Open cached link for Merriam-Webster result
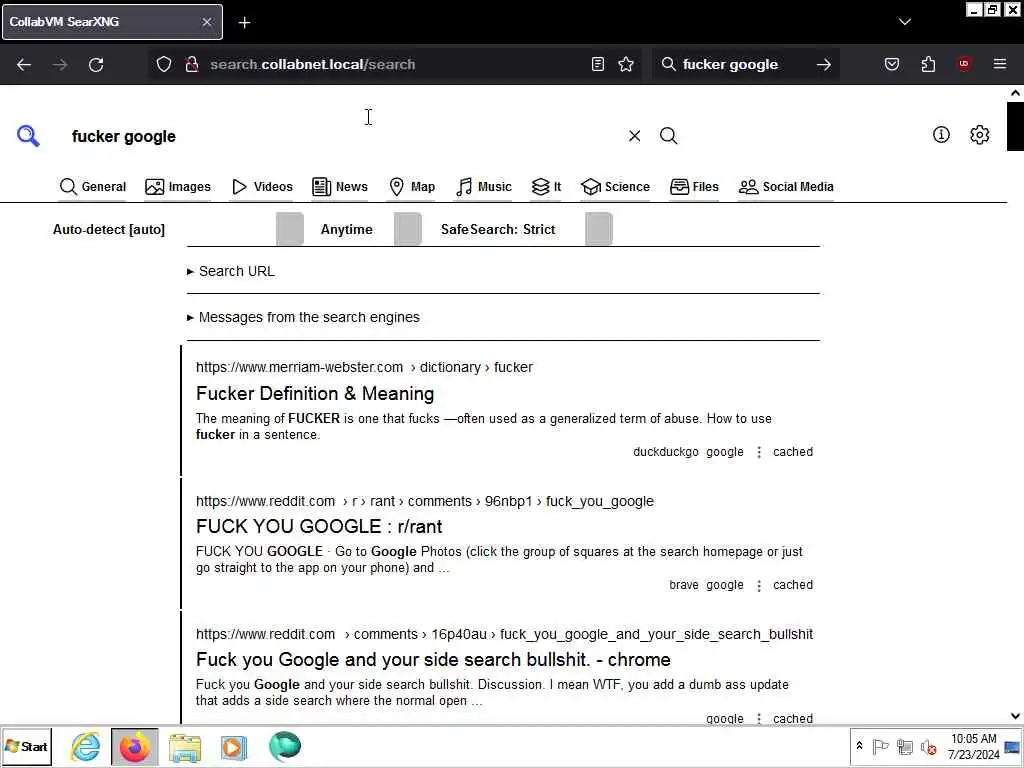This screenshot has width=1024, height=768. click(793, 452)
